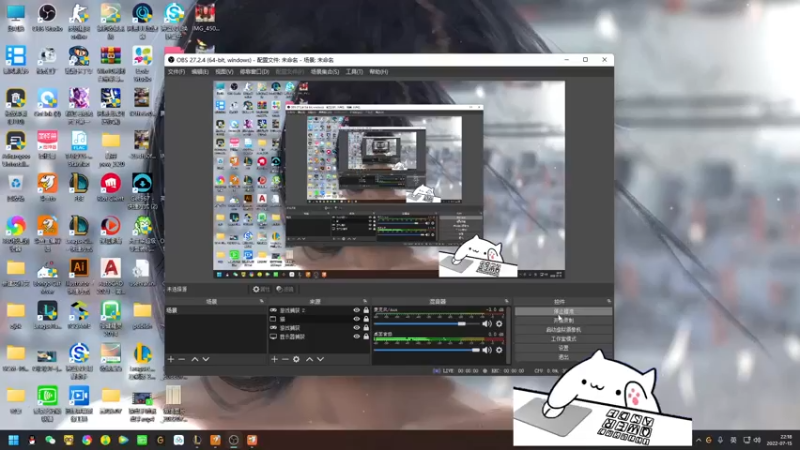Open the 工具(T) menu

[354, 72]
